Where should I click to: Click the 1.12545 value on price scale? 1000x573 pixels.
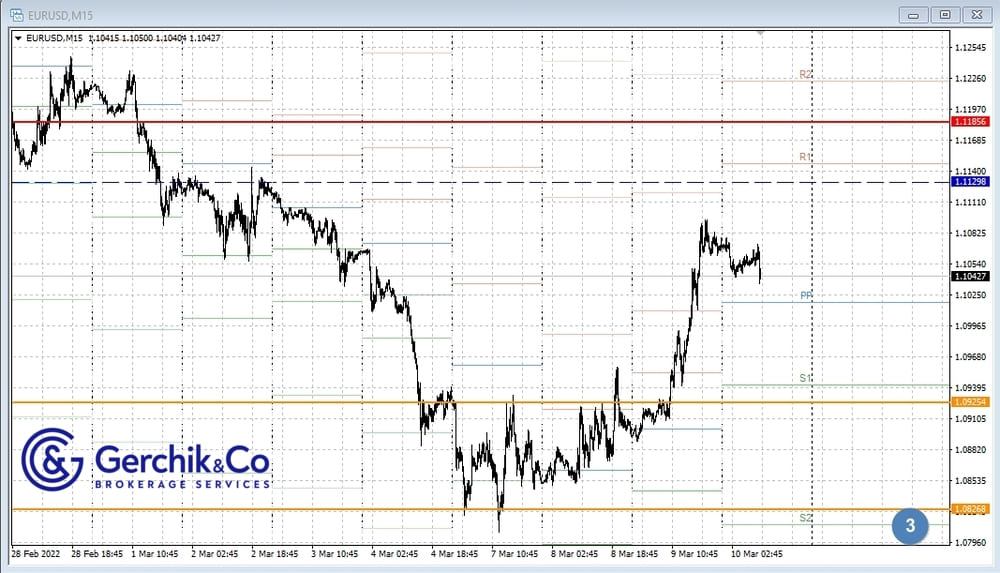point(969,48)
